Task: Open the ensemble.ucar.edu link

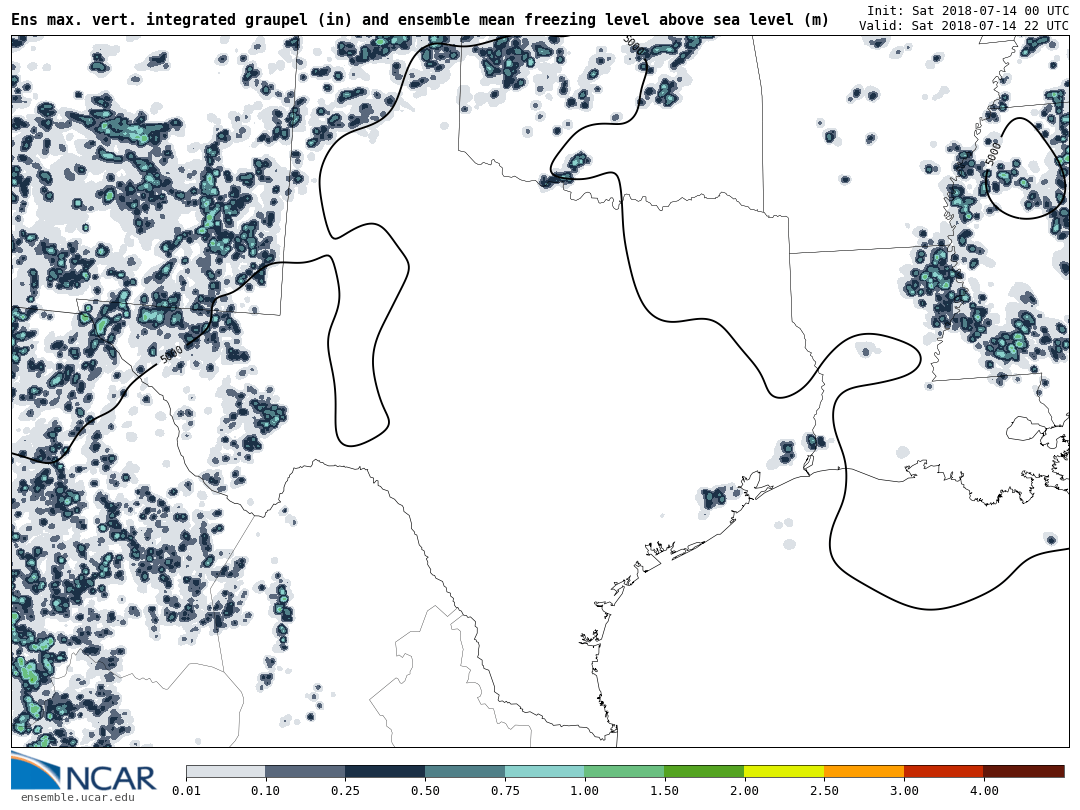Action: click(x=77, y=797)
